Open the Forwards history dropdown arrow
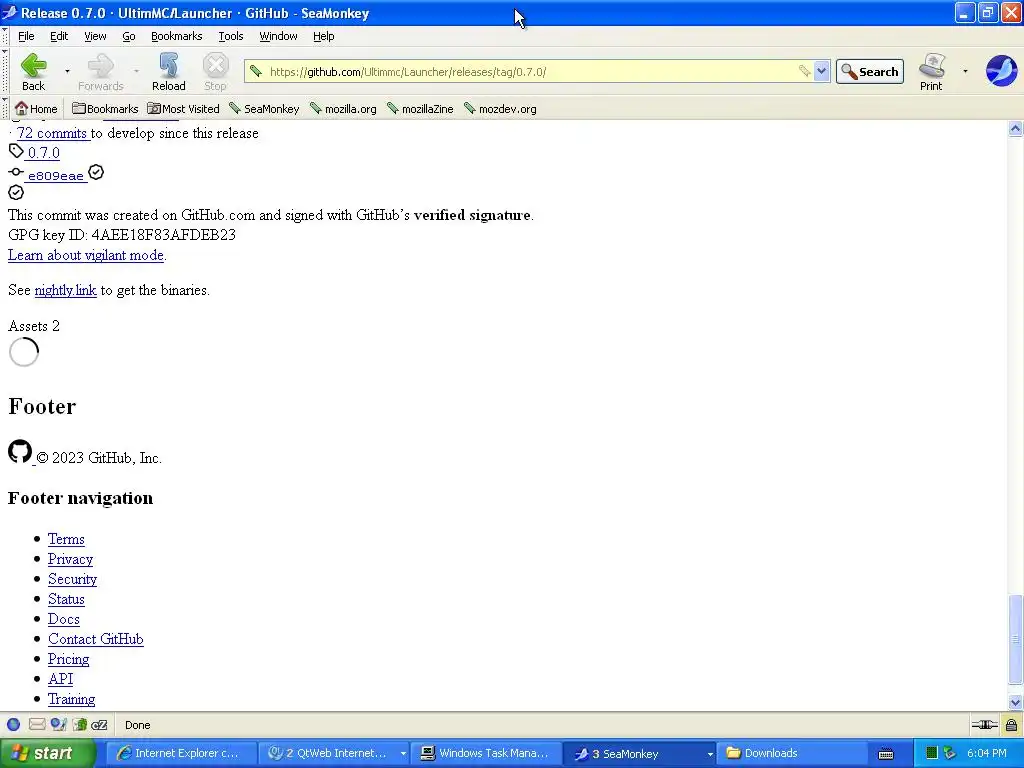 pos(136,71)
